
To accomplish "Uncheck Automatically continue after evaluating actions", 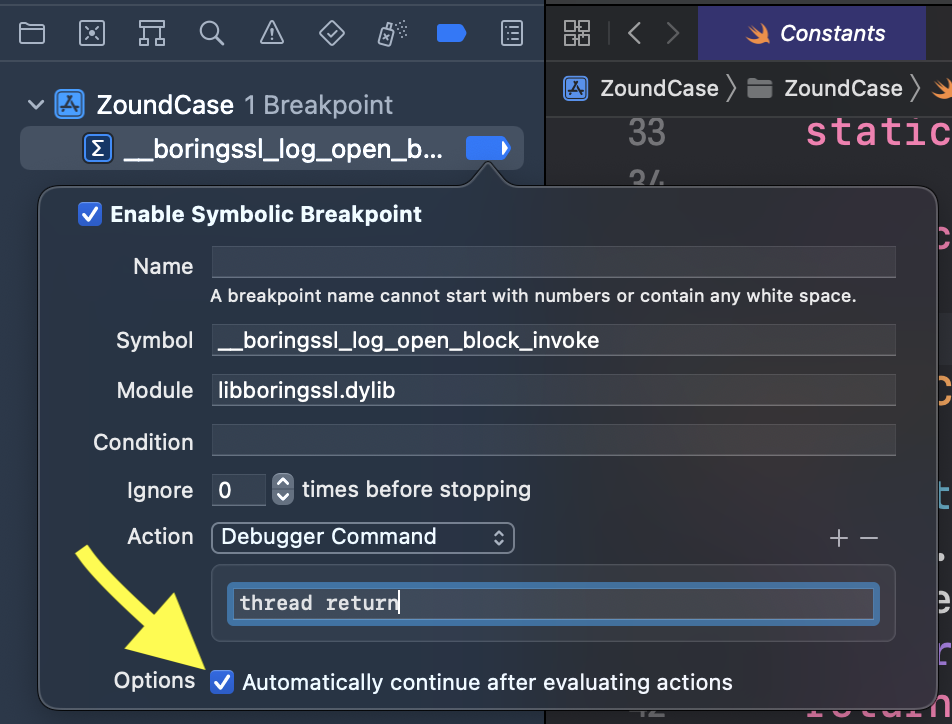I will point(223,682).
